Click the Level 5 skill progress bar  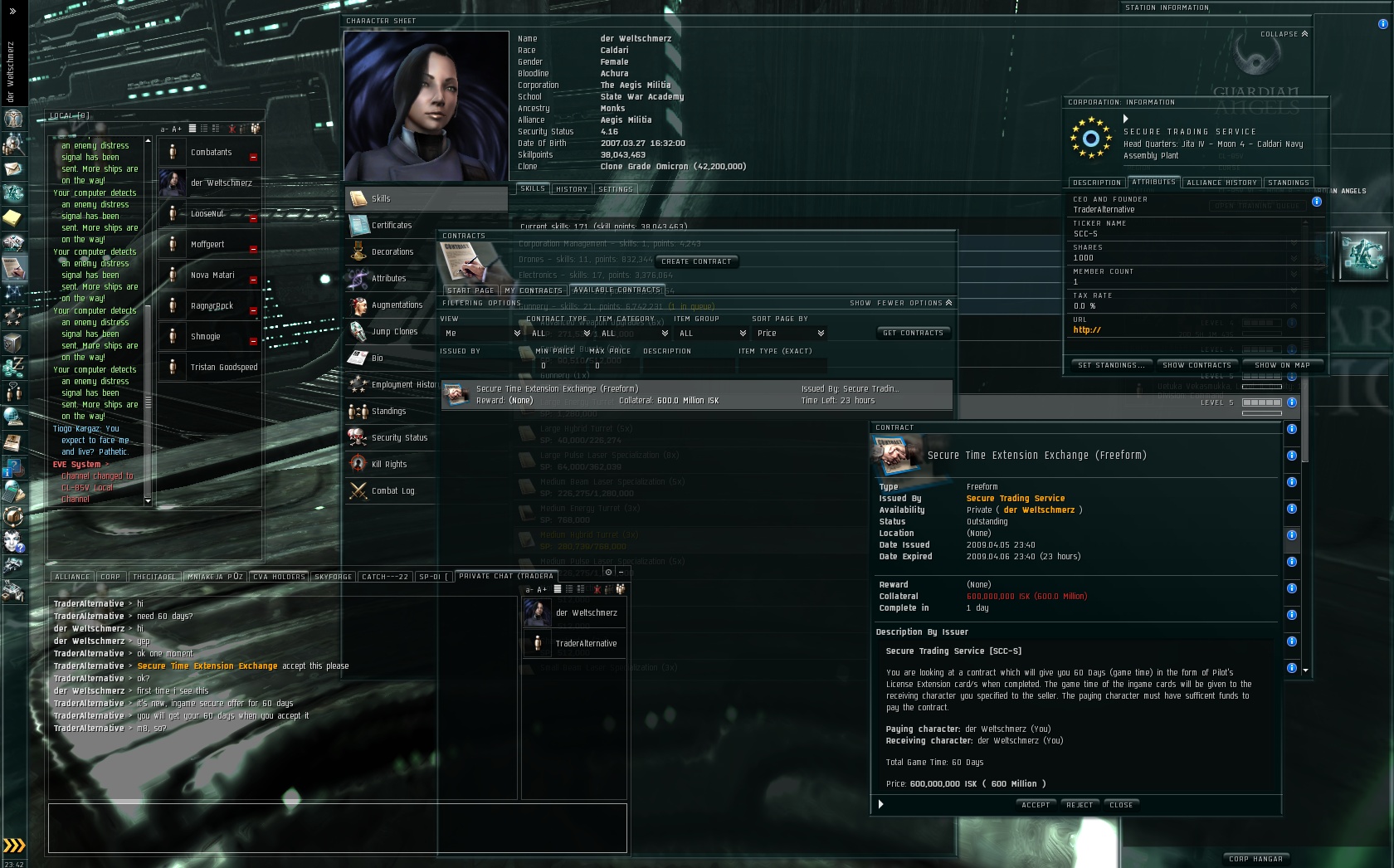(1261, 402)
